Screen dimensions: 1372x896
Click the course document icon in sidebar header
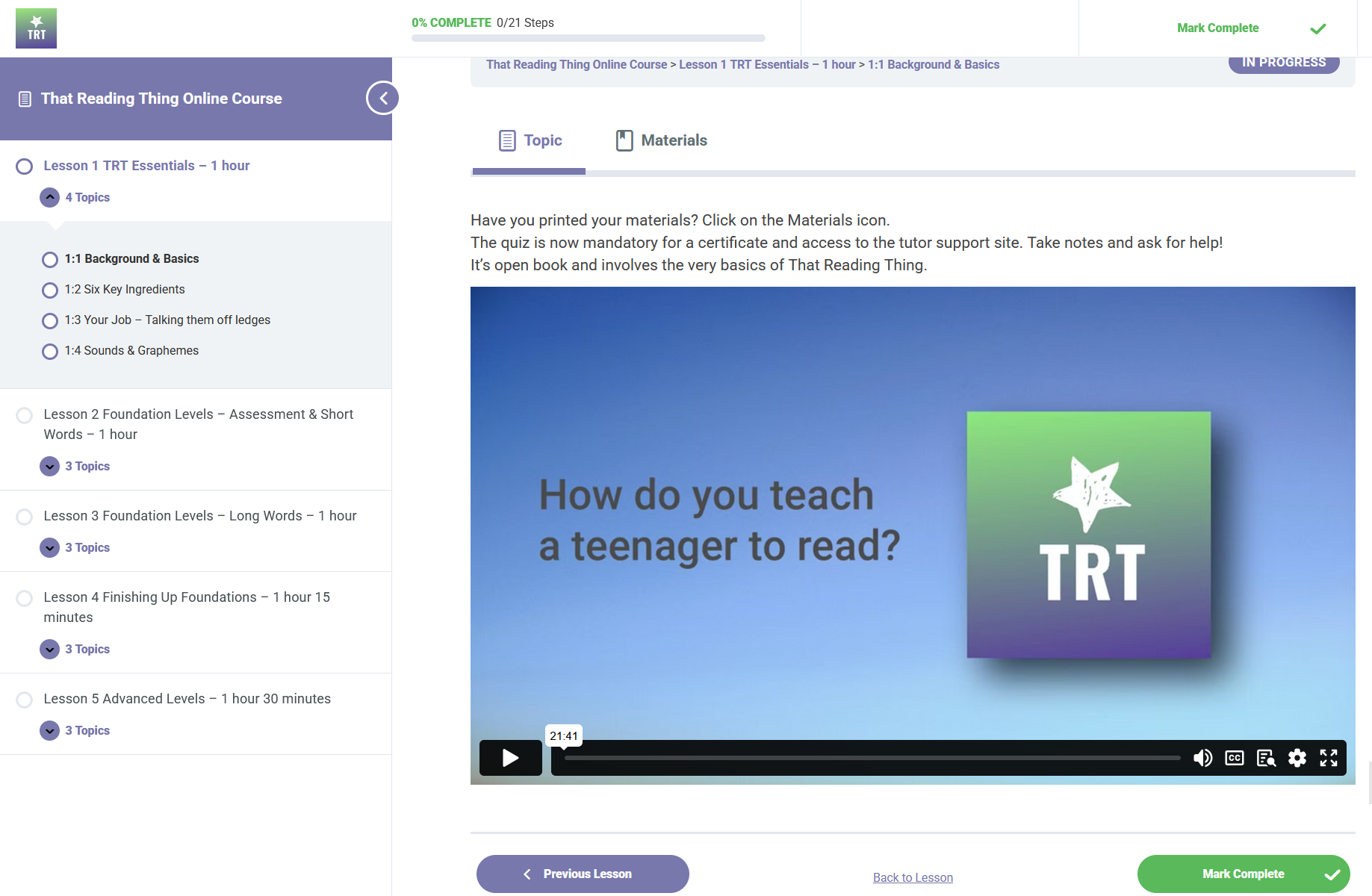(x=25, y=99)
